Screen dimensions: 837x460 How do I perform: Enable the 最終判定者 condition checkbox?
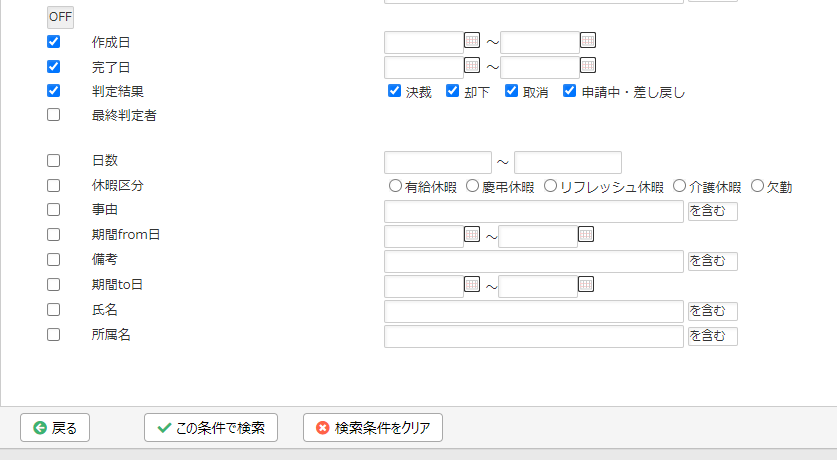click(x=53, y=115)
